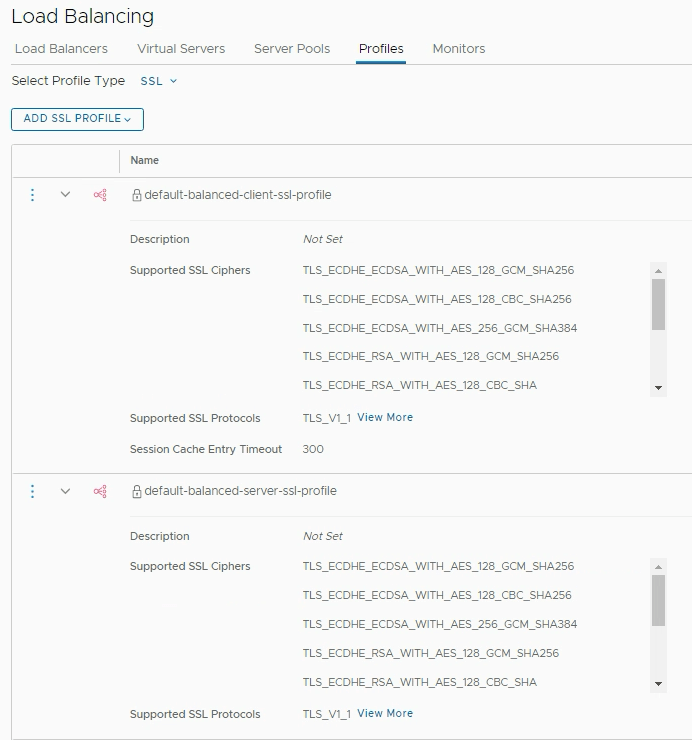The image size is (692, 740).
Task: Click lock icon on default-balanced-client-ssl-profile
Action: coord(137,196)
